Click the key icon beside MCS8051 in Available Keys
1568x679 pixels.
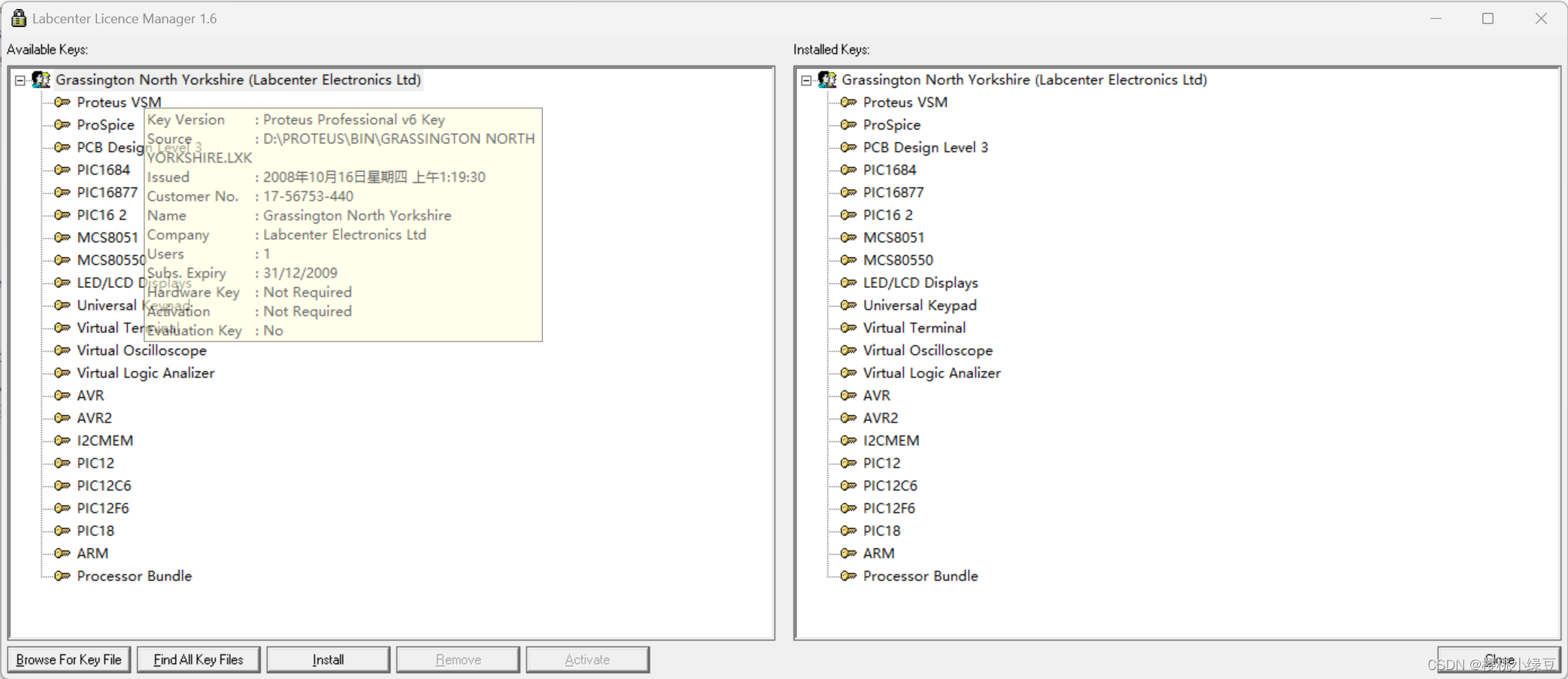[x=62, y=238]
